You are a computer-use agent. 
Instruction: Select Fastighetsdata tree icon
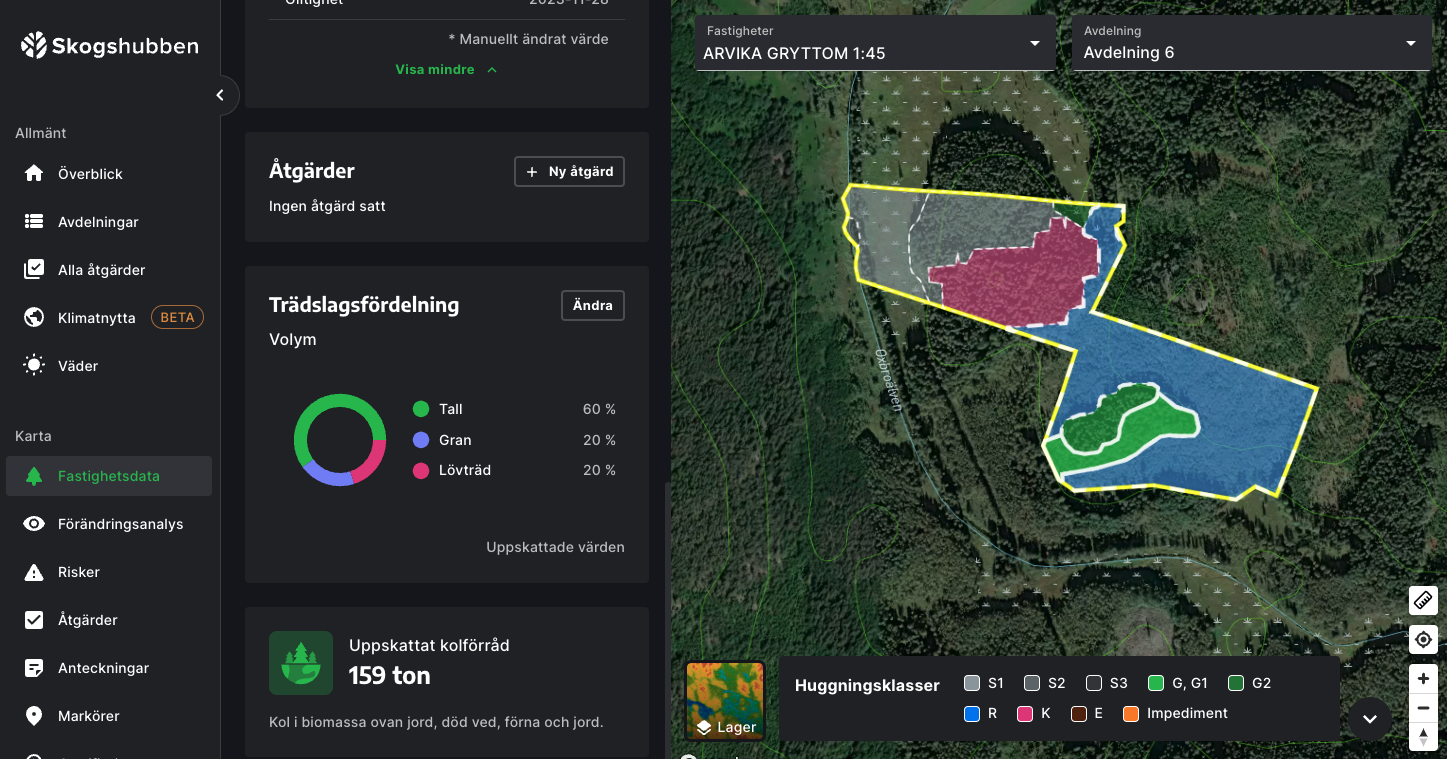point(34,476)
